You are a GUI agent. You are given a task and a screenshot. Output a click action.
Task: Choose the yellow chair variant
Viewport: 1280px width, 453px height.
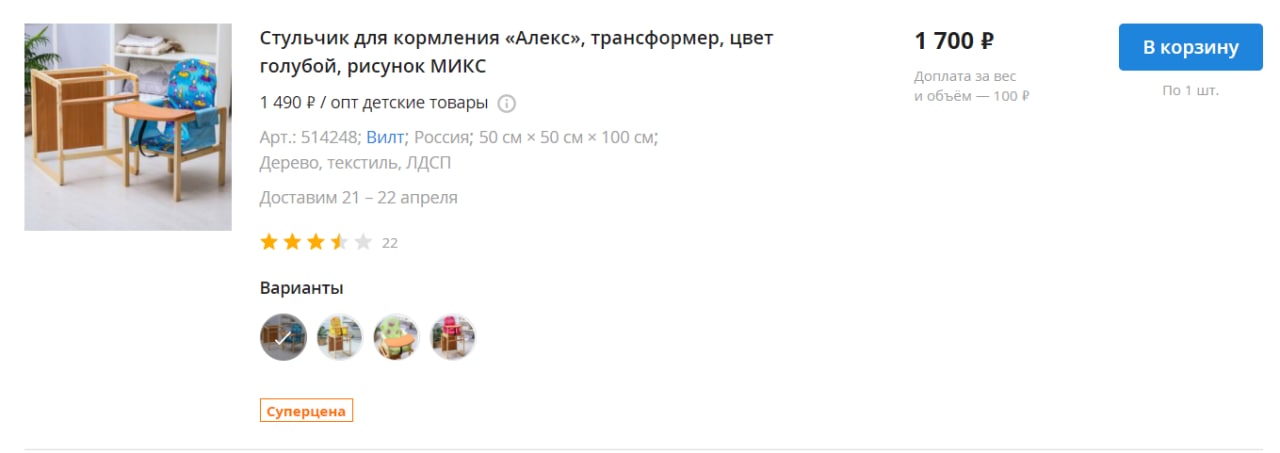coord(340,337)
